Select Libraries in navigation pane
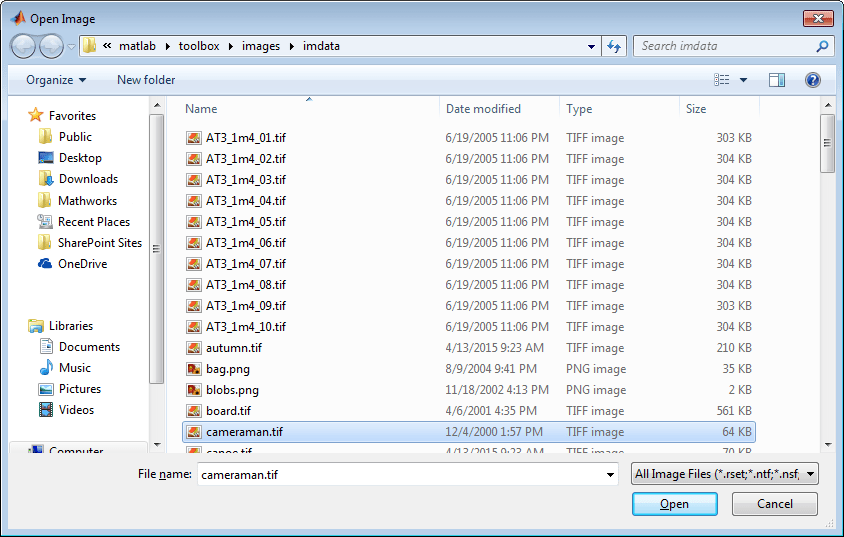 click(61, 326)
